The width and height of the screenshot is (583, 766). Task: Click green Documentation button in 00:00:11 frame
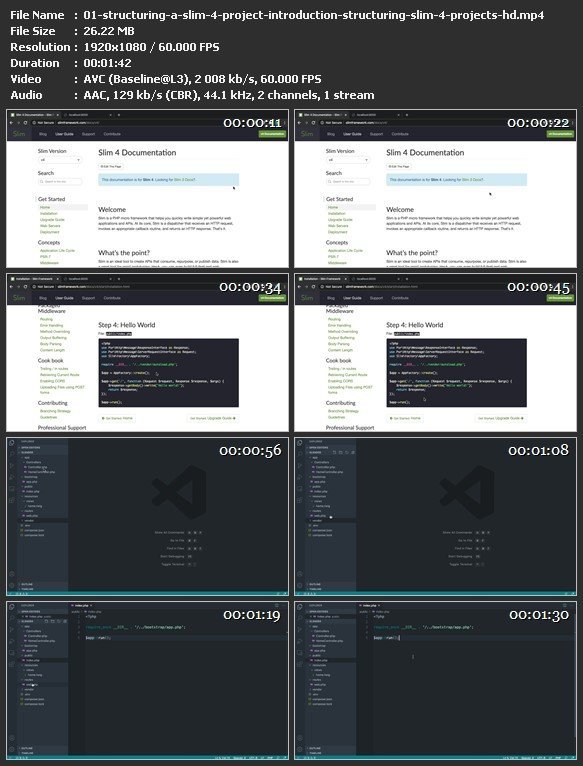[272, 134]
